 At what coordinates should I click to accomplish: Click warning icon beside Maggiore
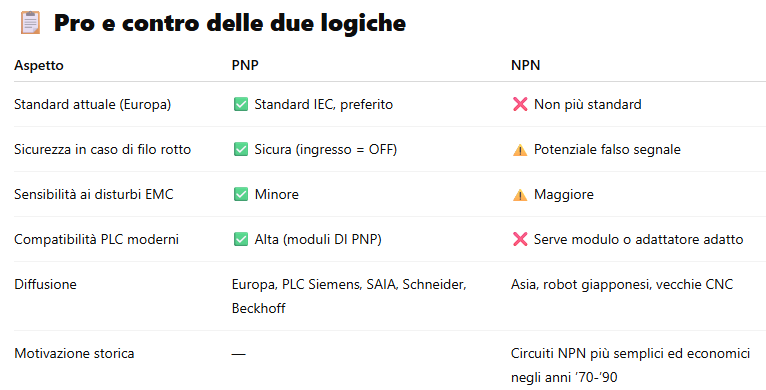520,195
